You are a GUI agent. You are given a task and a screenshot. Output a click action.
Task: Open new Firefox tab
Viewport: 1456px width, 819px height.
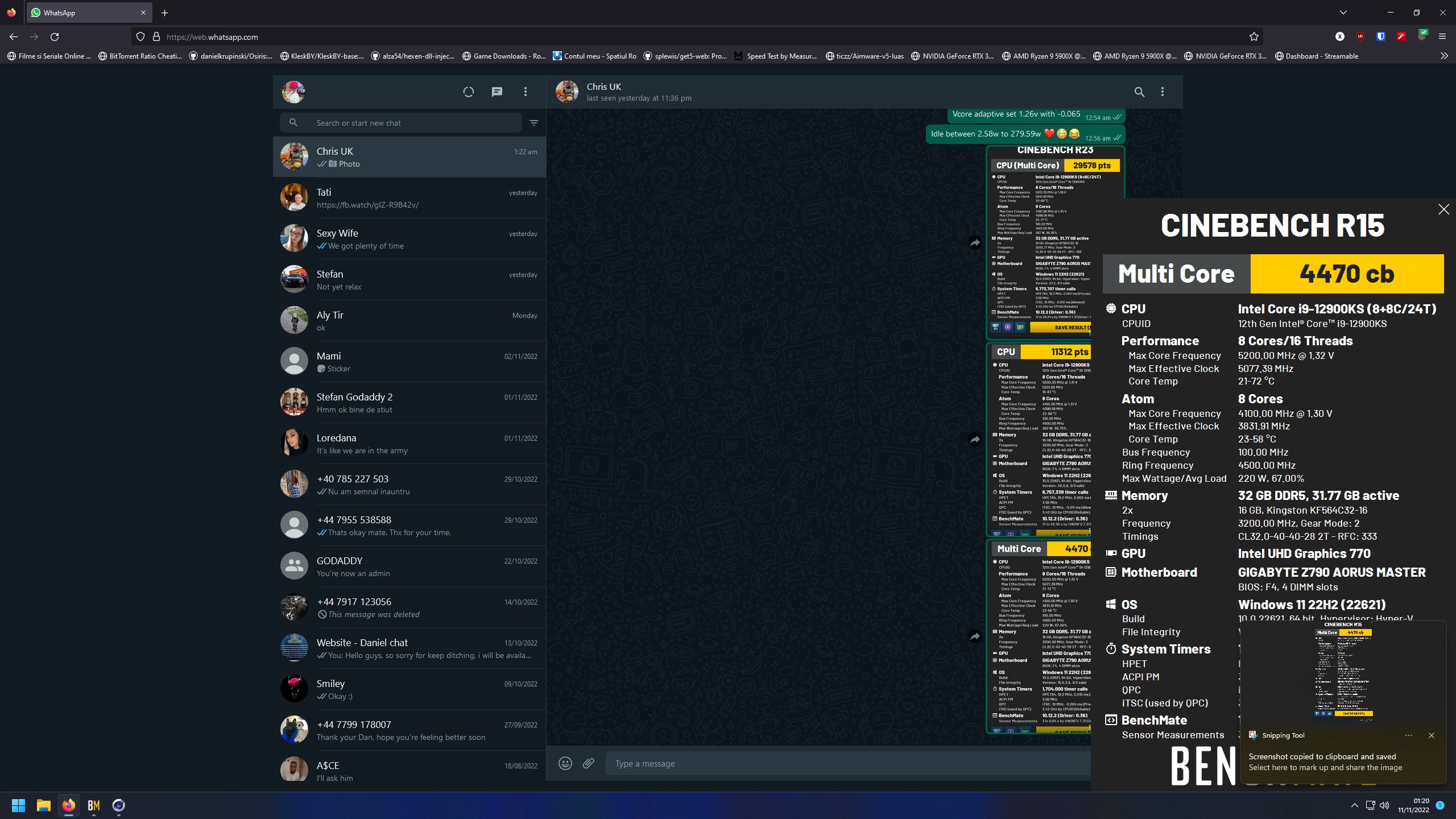pos(164,13)
